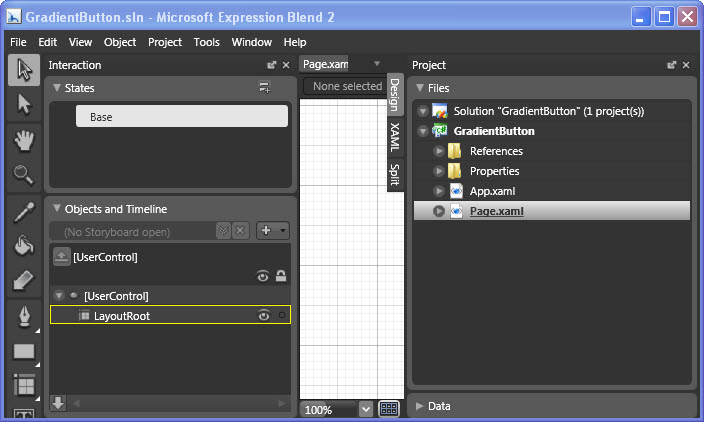The width and height of the screenshot is (704, 422).
Task: Switch to Design view tab
Action: click(395, 94)
